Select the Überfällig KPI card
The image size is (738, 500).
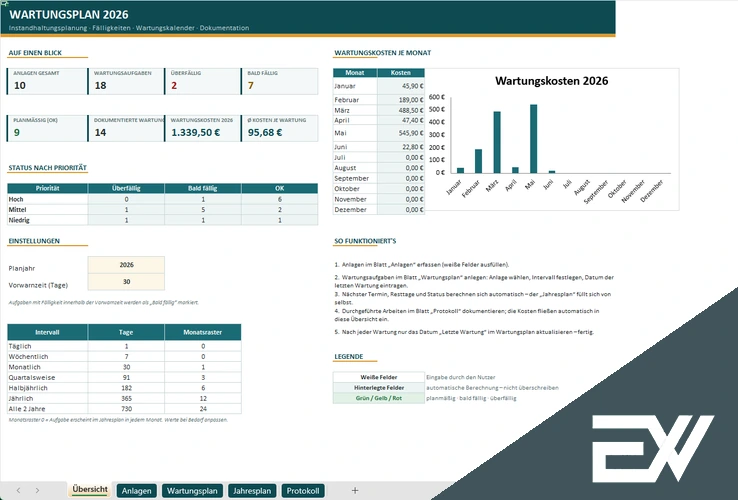pos(202,81)
